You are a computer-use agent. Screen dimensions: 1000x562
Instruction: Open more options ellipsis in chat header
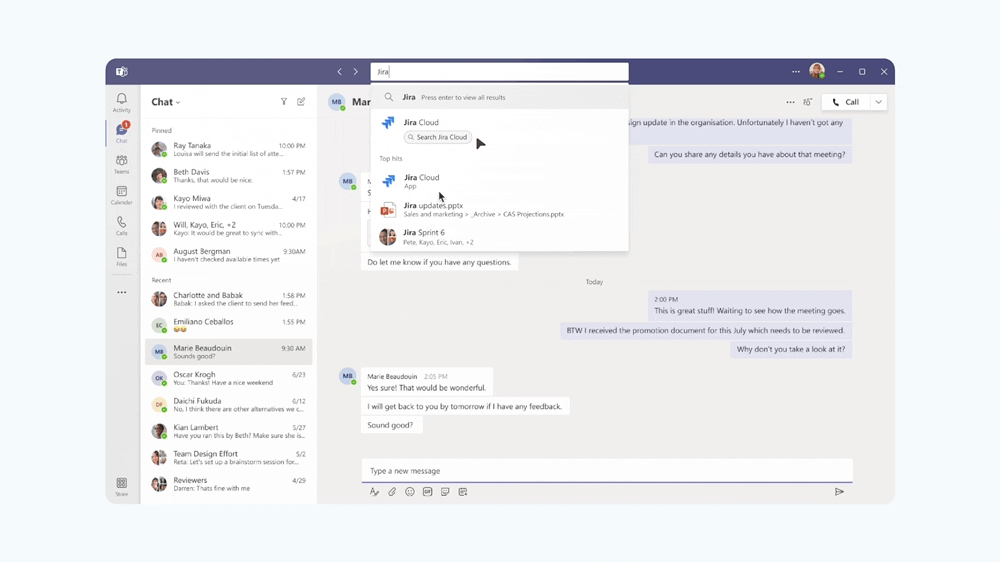point(790,102)
